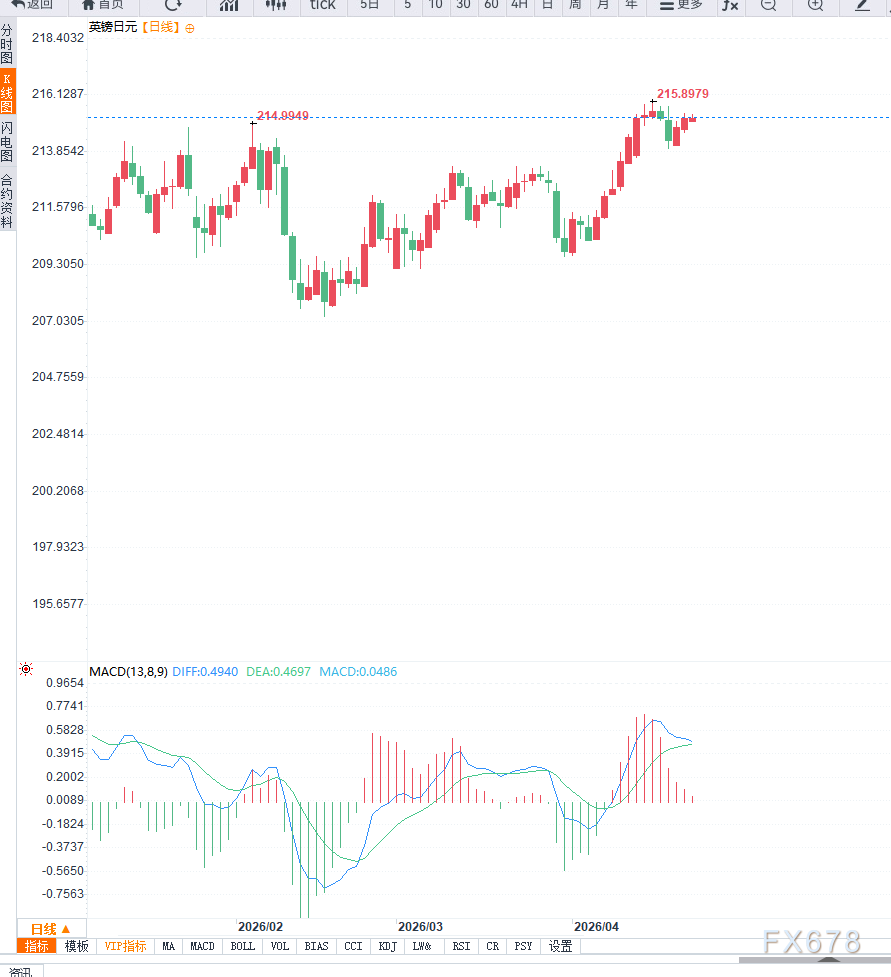Go to 首页 home icon
The height and width of the screenshot is (977, 891).
click(x=103, y=5)
